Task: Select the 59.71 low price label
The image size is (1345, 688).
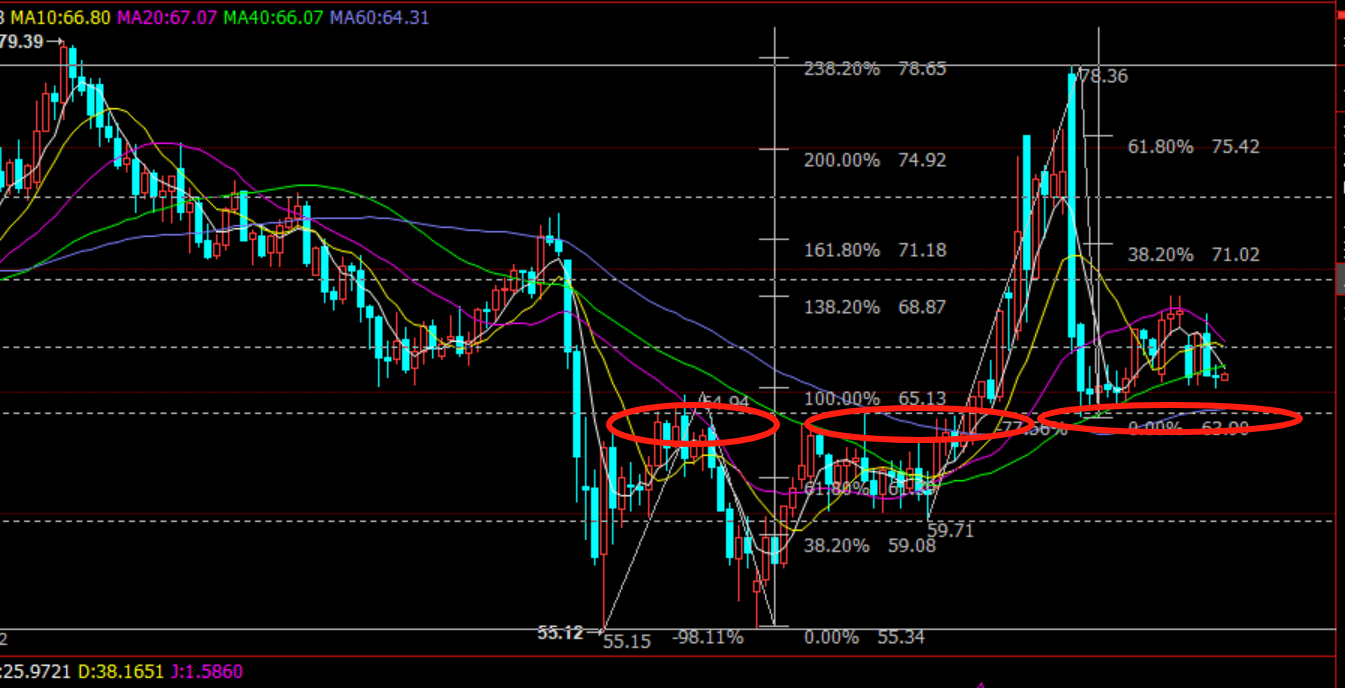Action: coord(950,530)
